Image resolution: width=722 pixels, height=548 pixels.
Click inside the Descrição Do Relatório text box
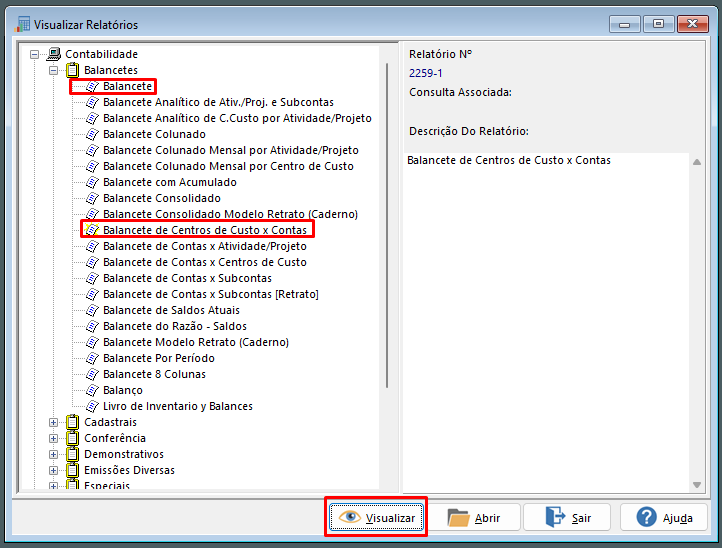(546, 322)
